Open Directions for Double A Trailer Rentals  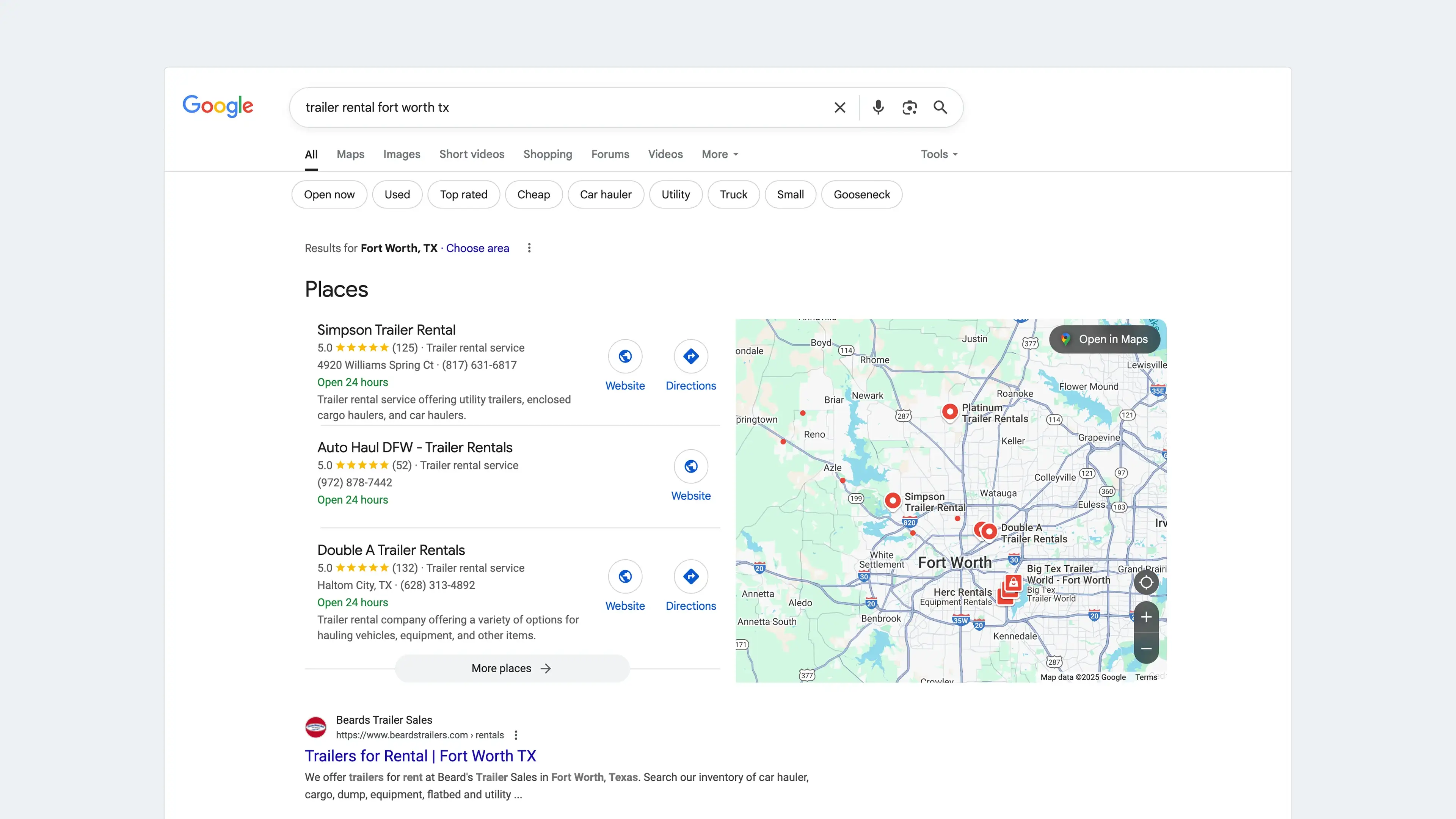[x=691, y=576]
